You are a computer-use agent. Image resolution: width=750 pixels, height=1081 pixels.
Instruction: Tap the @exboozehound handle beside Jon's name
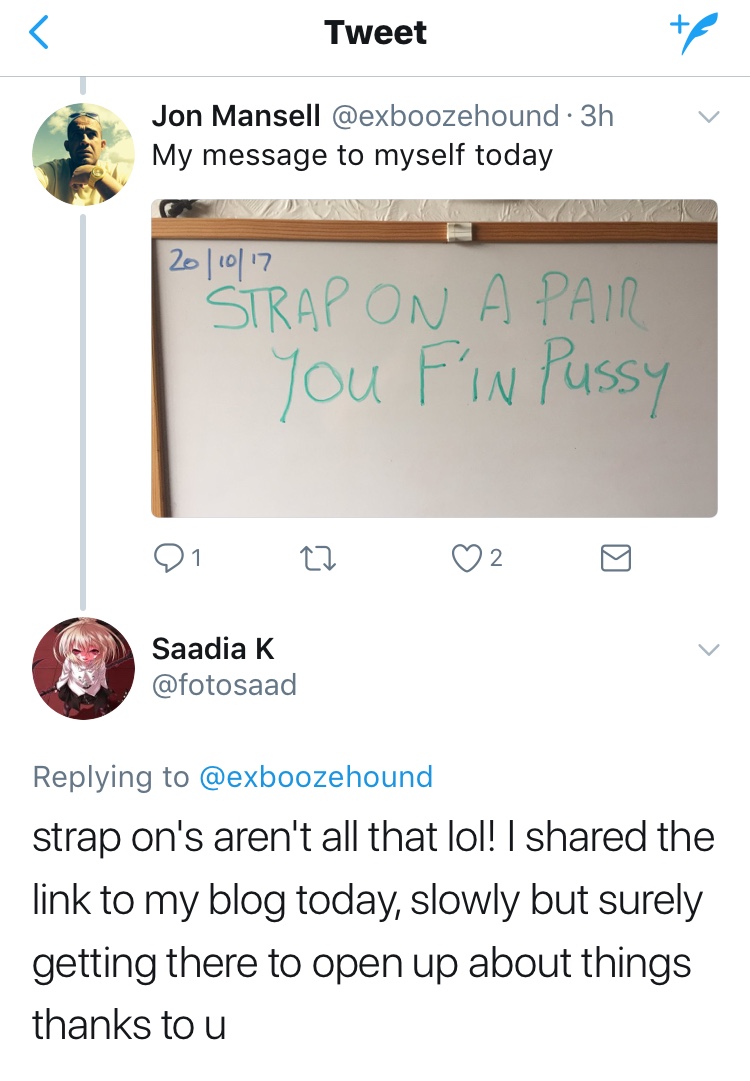tap(445, 116)
